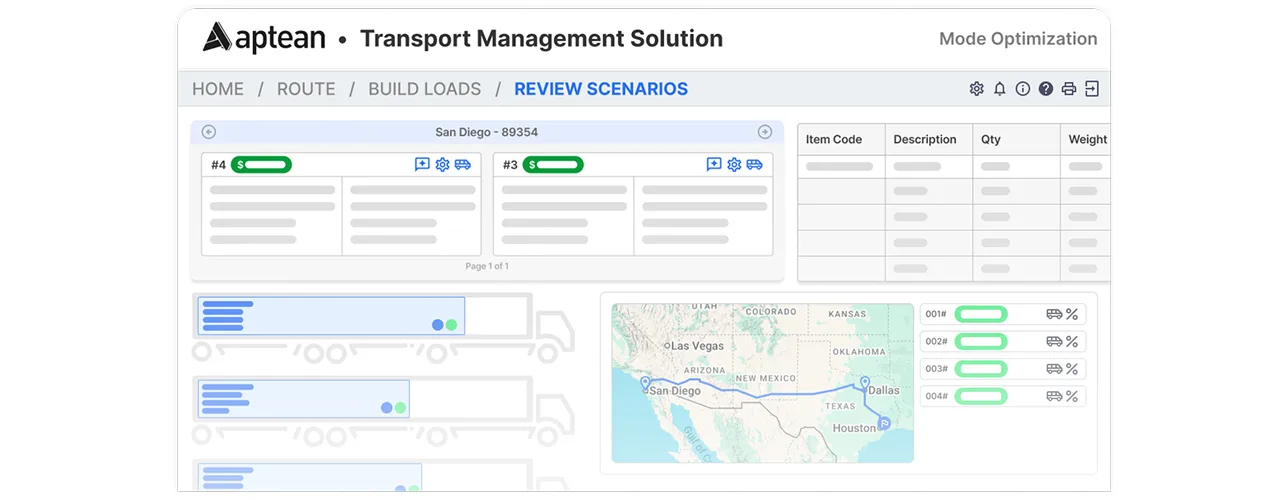Viewport: 1285px width, 500px height.
Task: Open the gear settings for scenario #3
Action: coord(734,164)
